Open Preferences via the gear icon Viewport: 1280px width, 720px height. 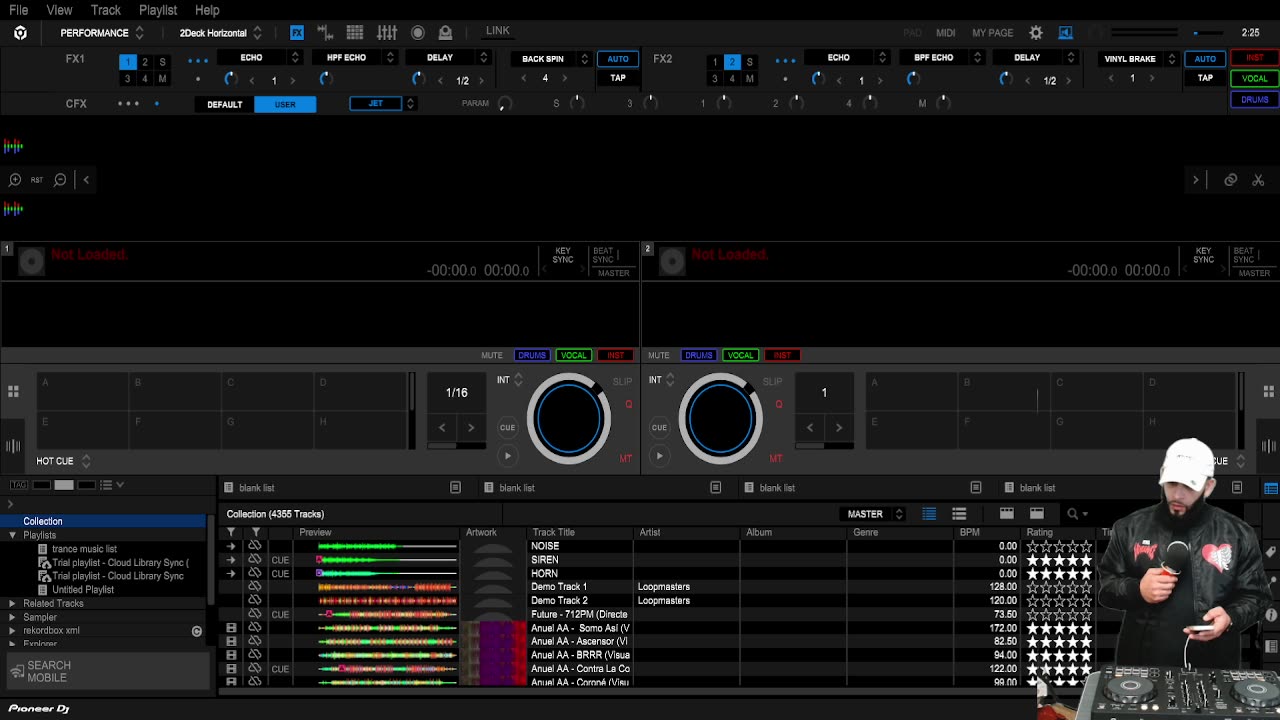point(1036,33)
